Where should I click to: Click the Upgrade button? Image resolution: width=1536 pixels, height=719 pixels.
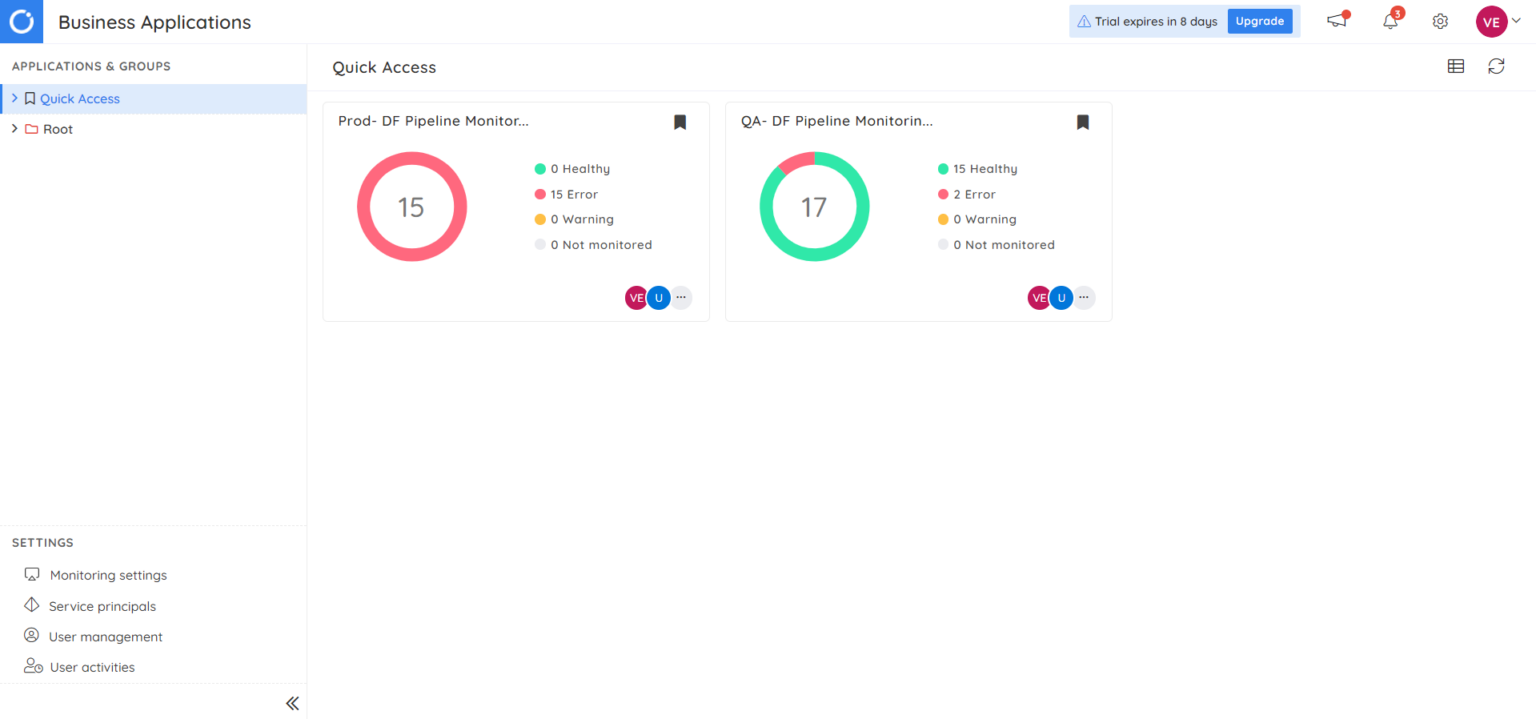coord(1259,20)
